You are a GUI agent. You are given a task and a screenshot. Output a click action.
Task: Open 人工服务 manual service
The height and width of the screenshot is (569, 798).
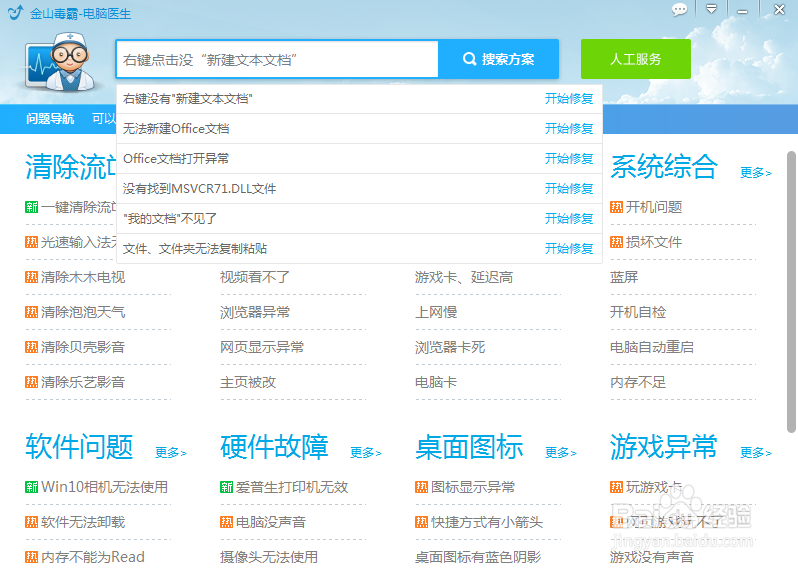636,59
